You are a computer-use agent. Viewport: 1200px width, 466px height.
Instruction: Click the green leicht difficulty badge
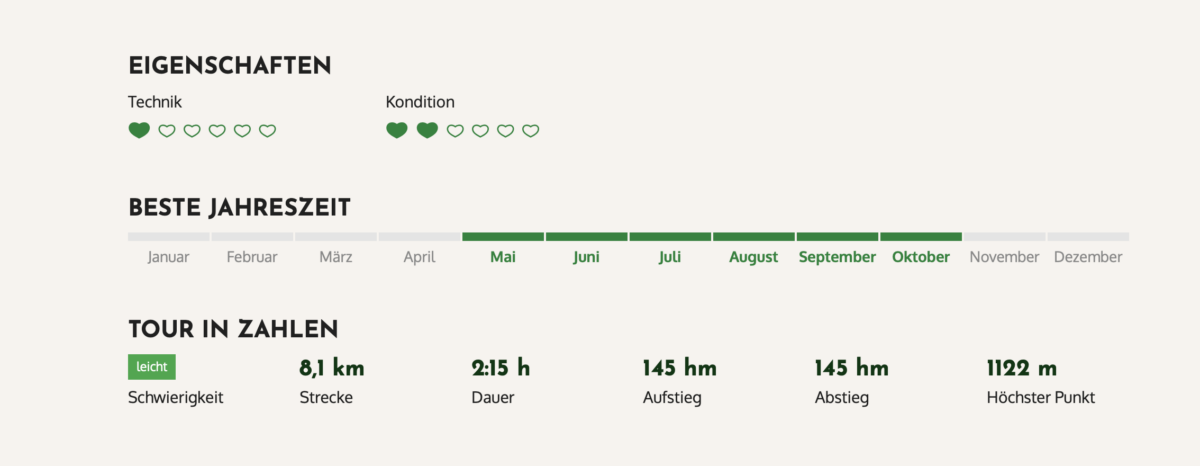tap(152, 367)
